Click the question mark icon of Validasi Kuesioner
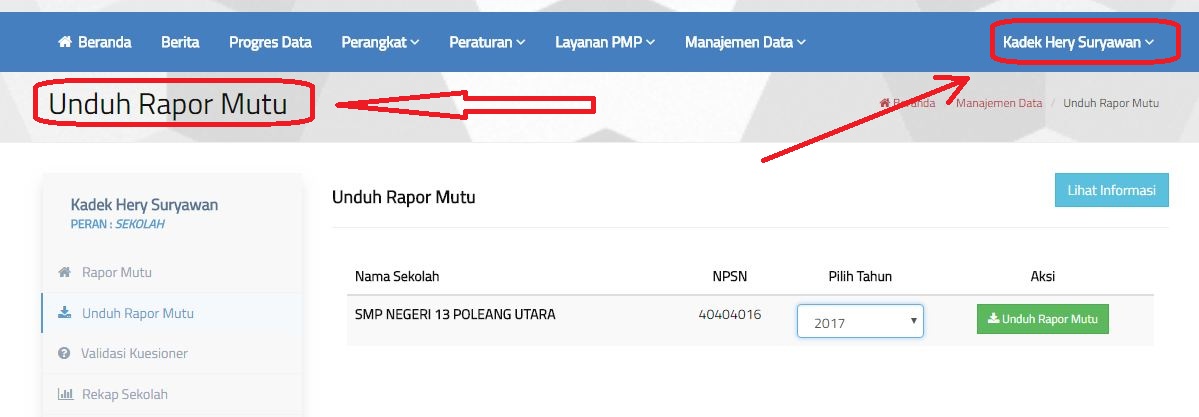 coord(64,353)
